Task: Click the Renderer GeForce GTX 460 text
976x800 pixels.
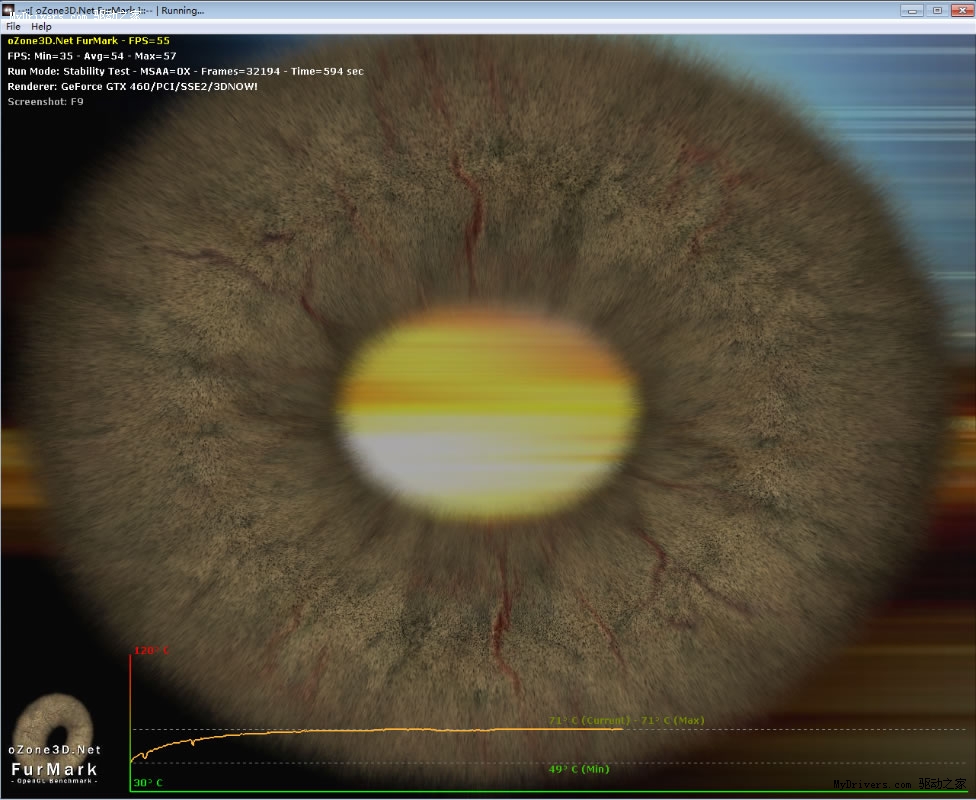Action: 132,87
